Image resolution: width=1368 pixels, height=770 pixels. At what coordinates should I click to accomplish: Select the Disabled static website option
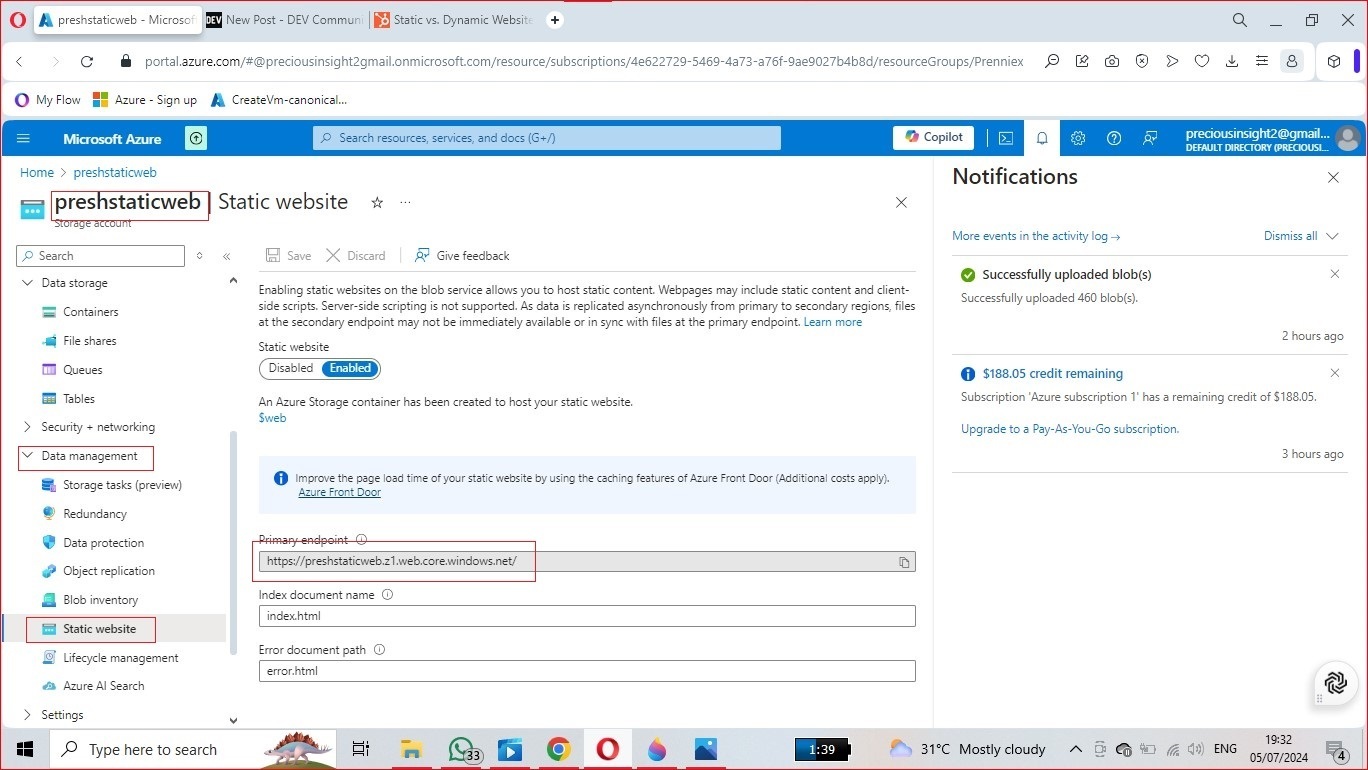(x=291, y=369)
